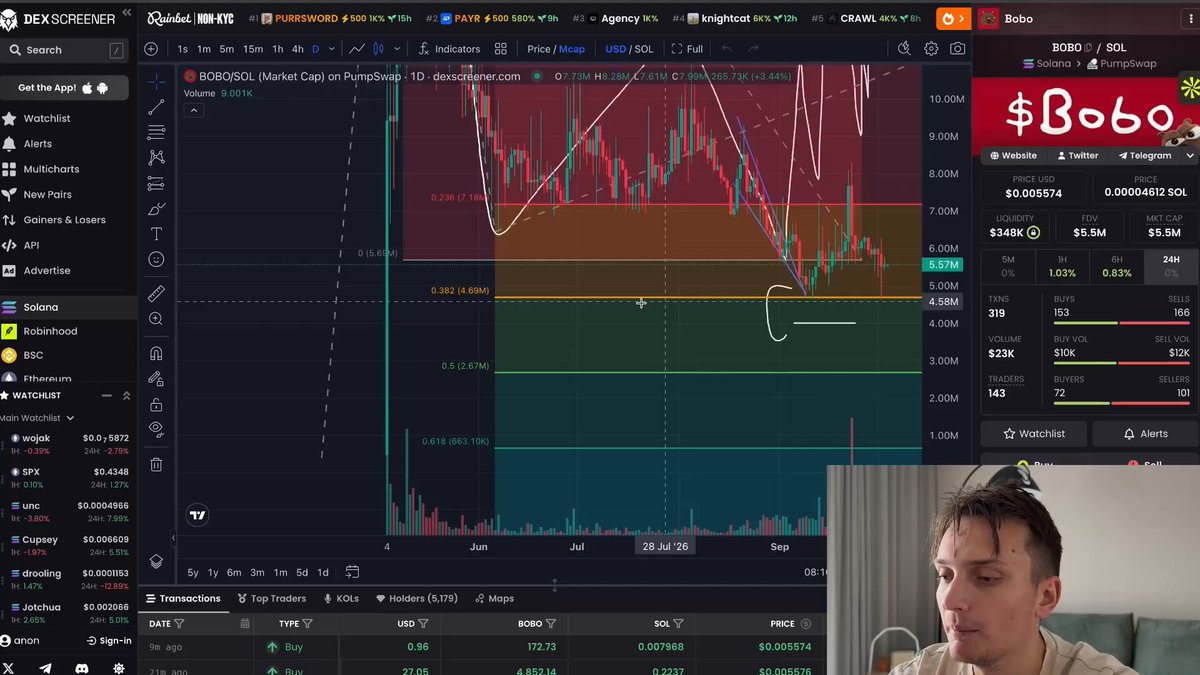Open the Holders tab

416,598
